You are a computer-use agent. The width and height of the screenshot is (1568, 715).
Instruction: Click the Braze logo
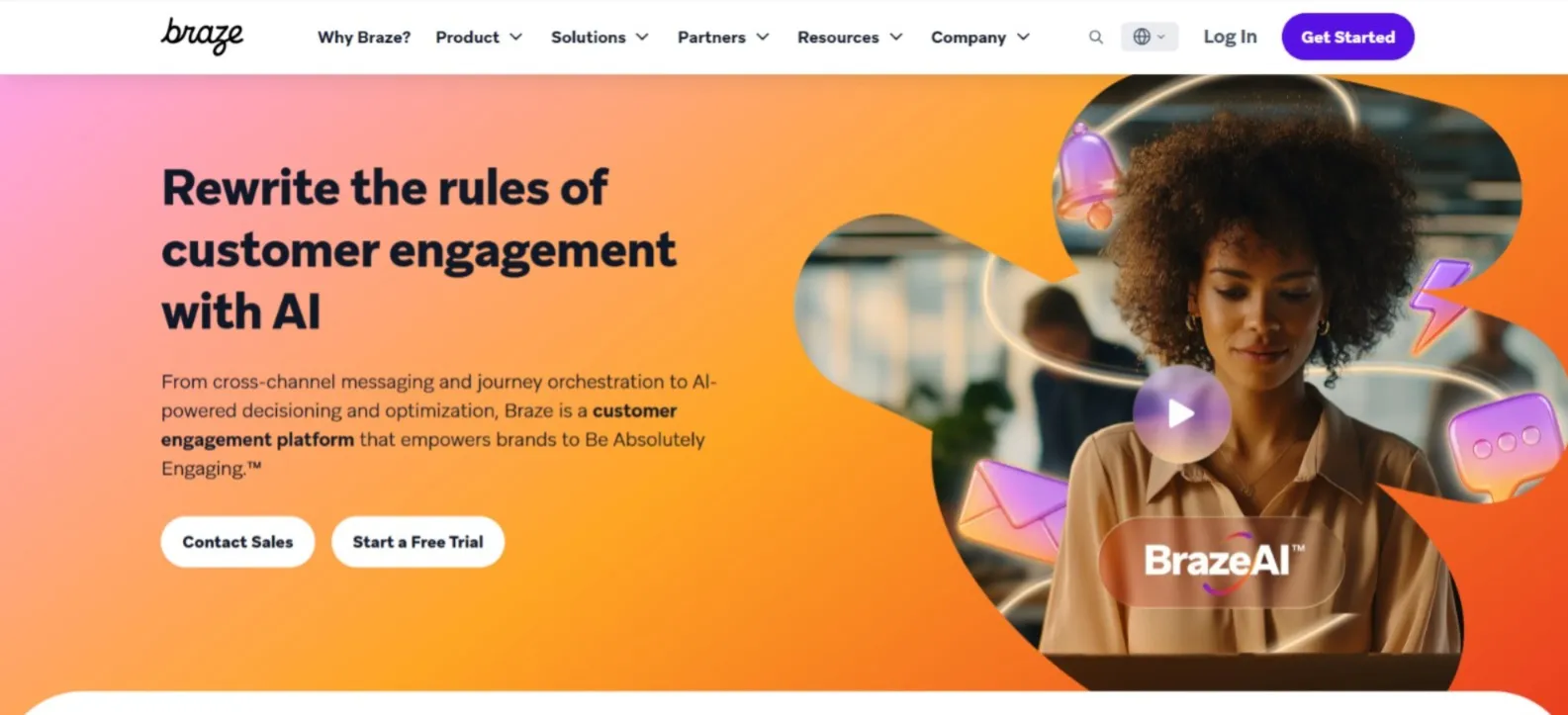pos(203,36)
